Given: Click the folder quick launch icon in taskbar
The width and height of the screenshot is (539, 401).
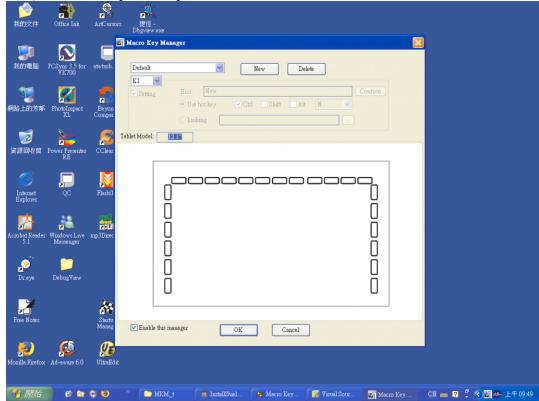Looking at the screenshot, I should pos(80,394).
